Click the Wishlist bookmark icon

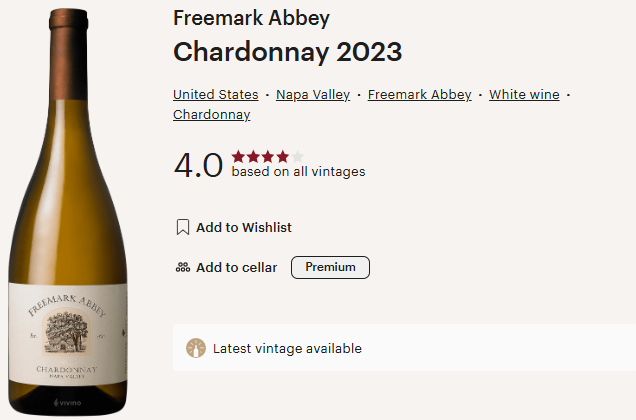[183, 227]
